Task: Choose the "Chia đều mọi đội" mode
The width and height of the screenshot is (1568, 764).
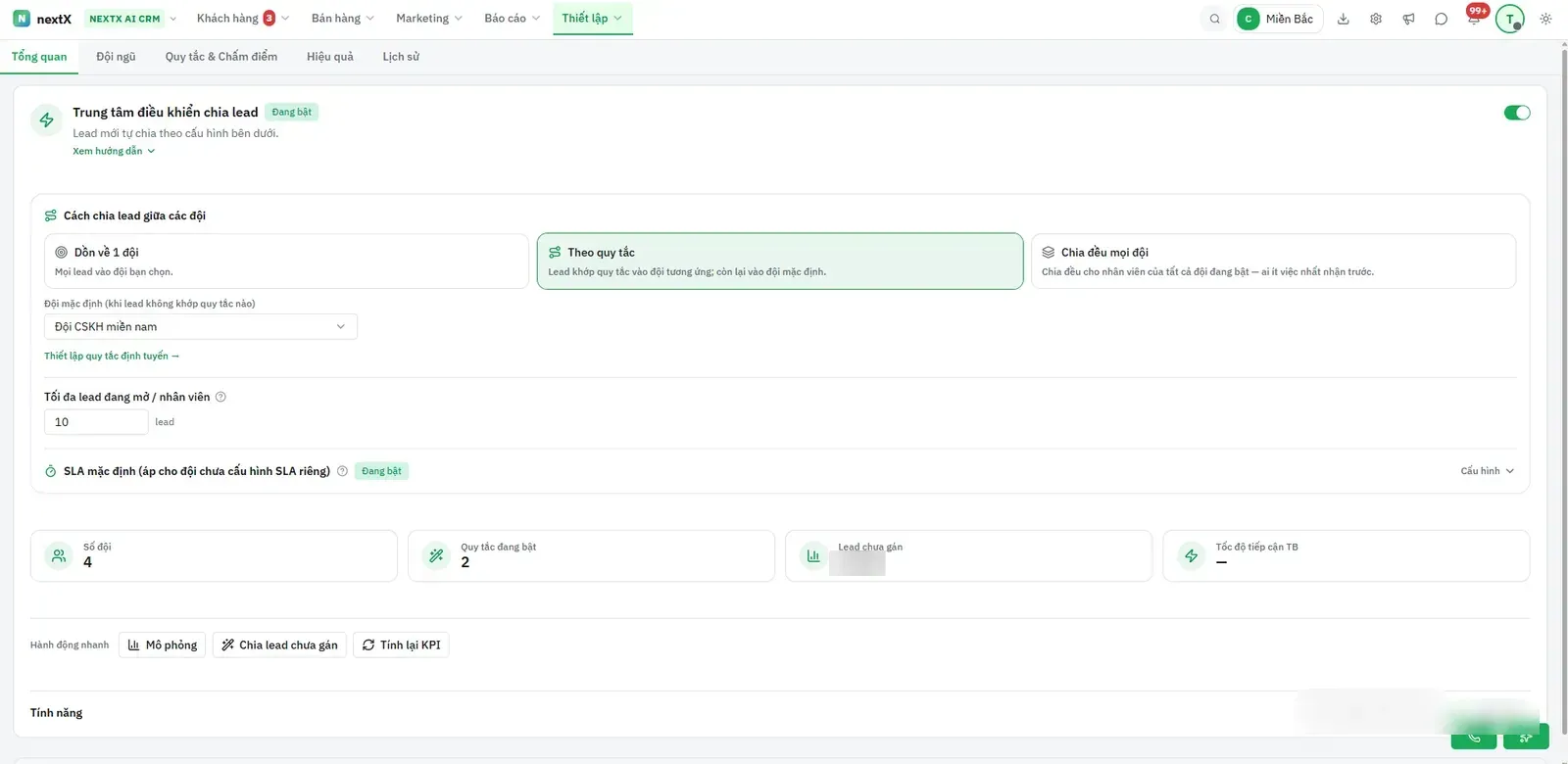Action: click(1273, 261)
